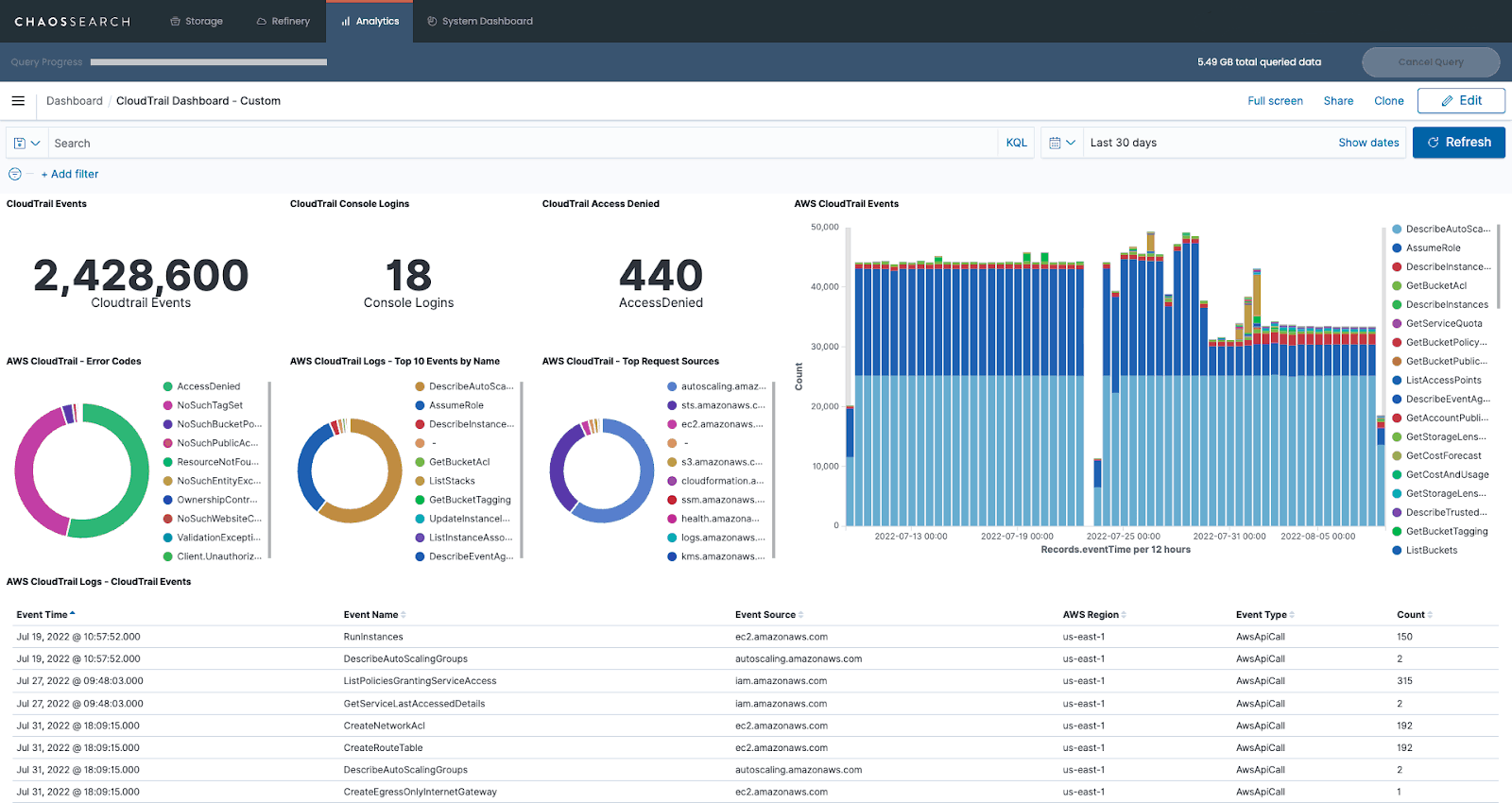The width and height of the screenshot is (1512, 803).
Task: Click the Edit button
Action: click(x=1461, y=101)
